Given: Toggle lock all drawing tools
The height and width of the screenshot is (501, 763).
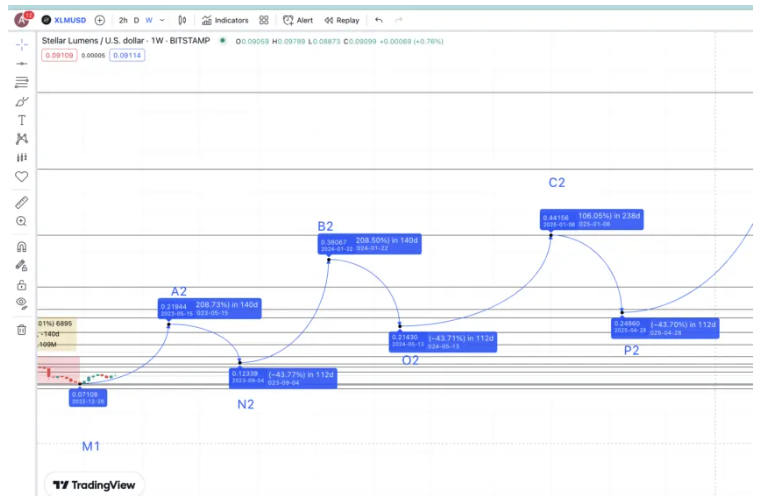Looking at the screenshot, I should pos(21,284).
